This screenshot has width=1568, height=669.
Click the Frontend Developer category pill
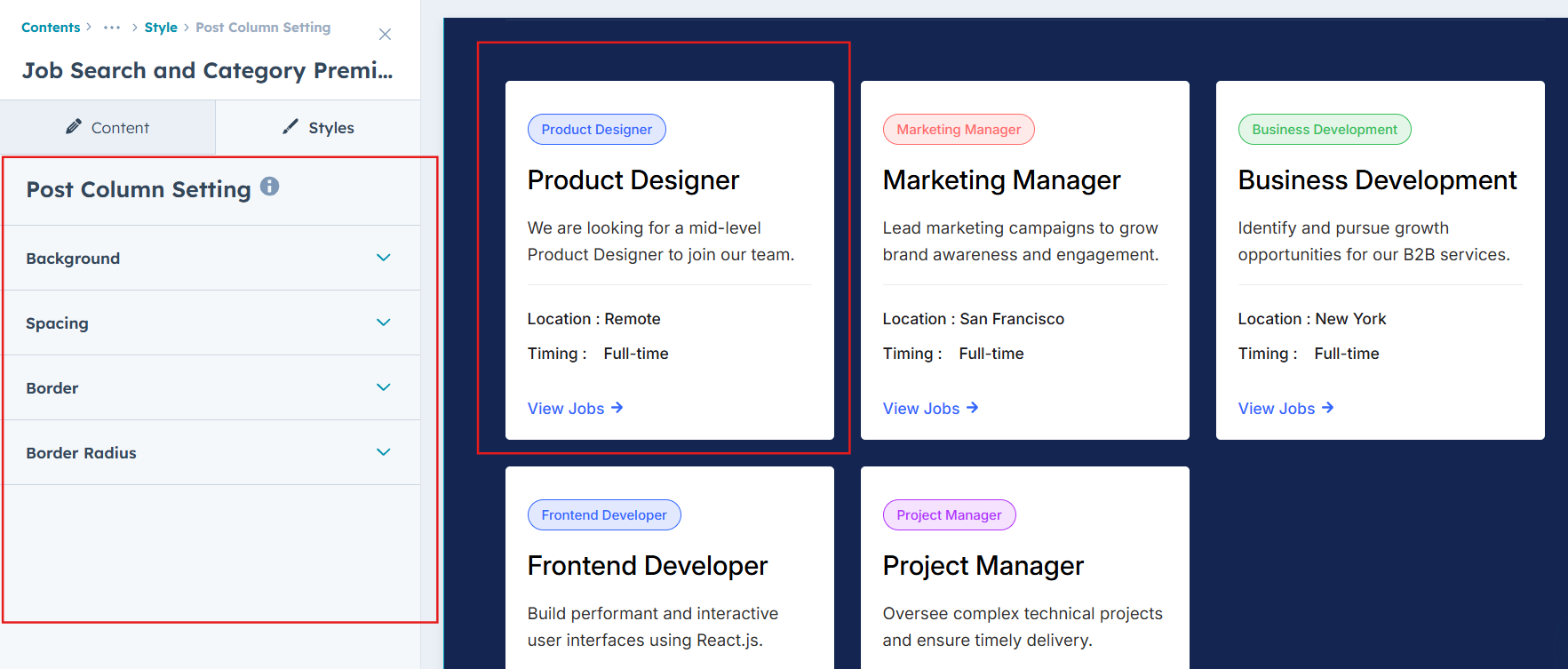[604, 515]
